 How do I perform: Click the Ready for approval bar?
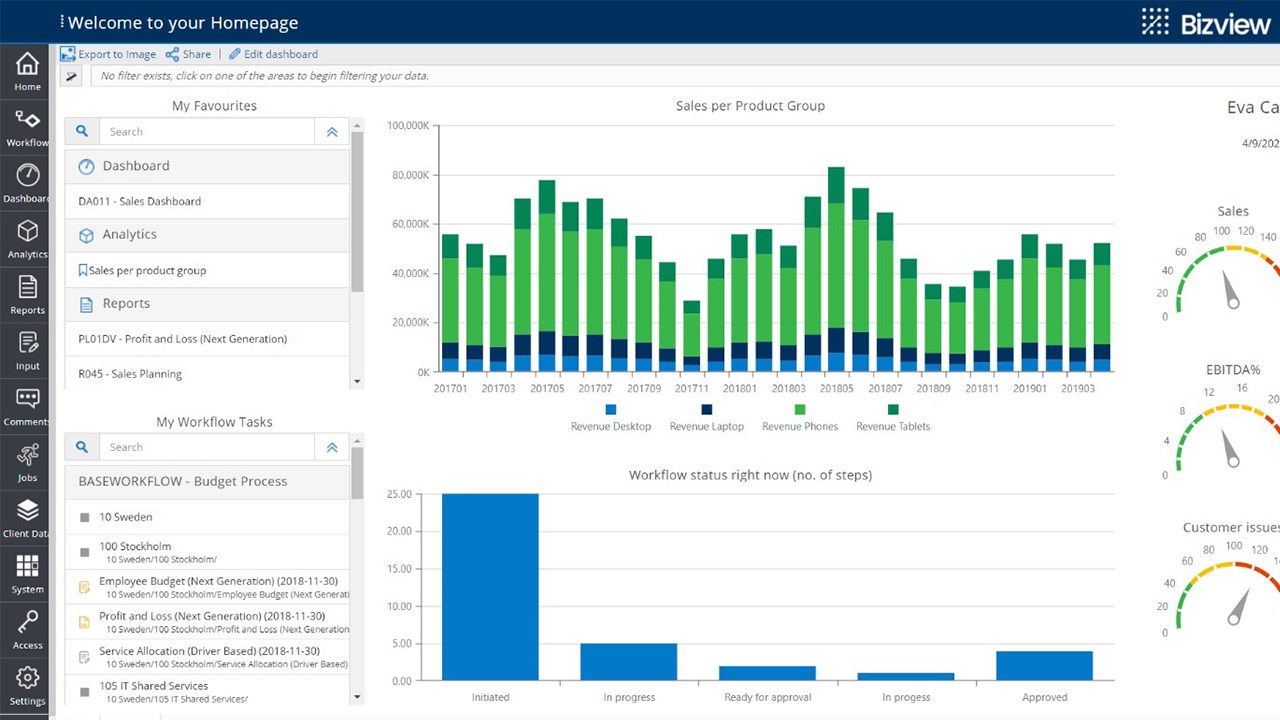(767, 673)
